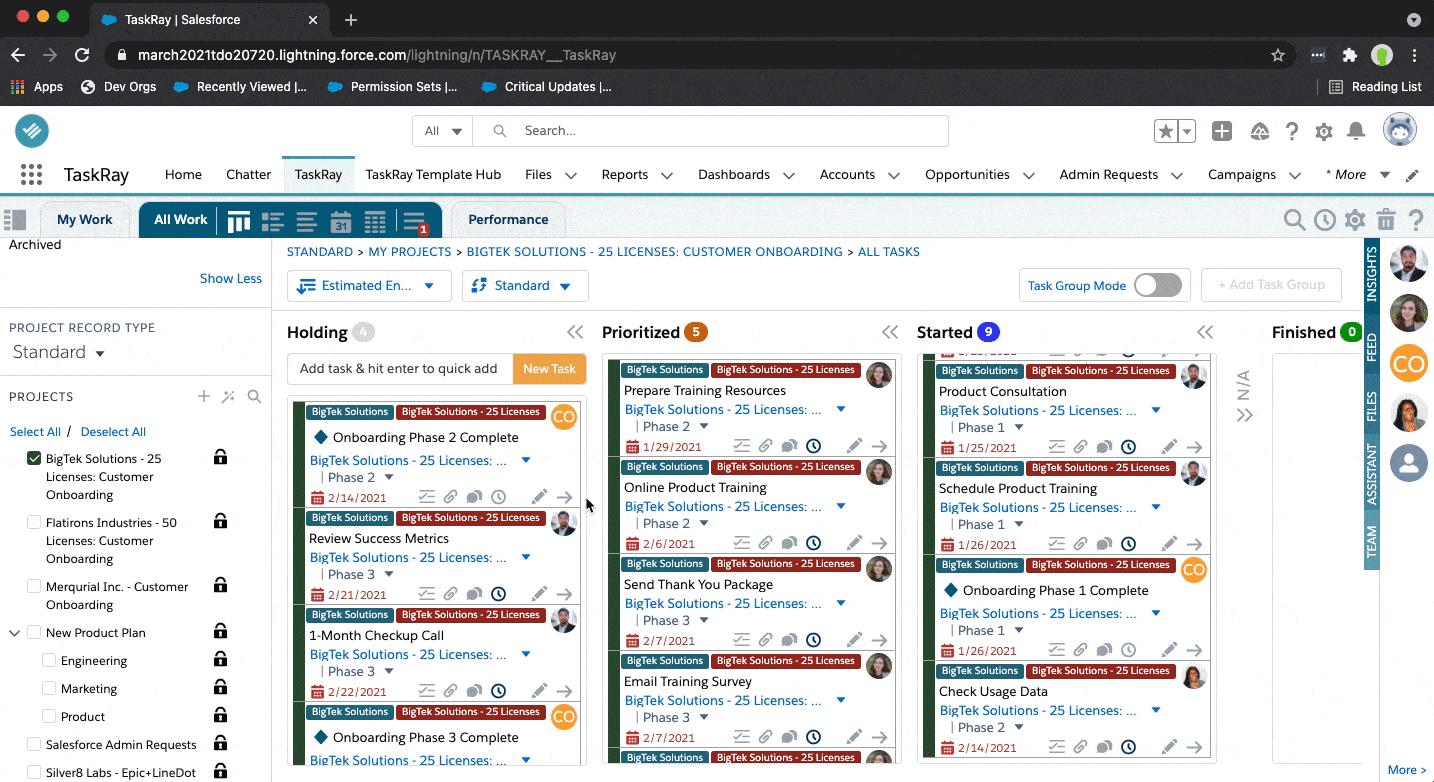Open TaskRay settings gear icon
The height and width of the screenshot is (782, 1434).
pyautogui.click(x=1355, y=220)
